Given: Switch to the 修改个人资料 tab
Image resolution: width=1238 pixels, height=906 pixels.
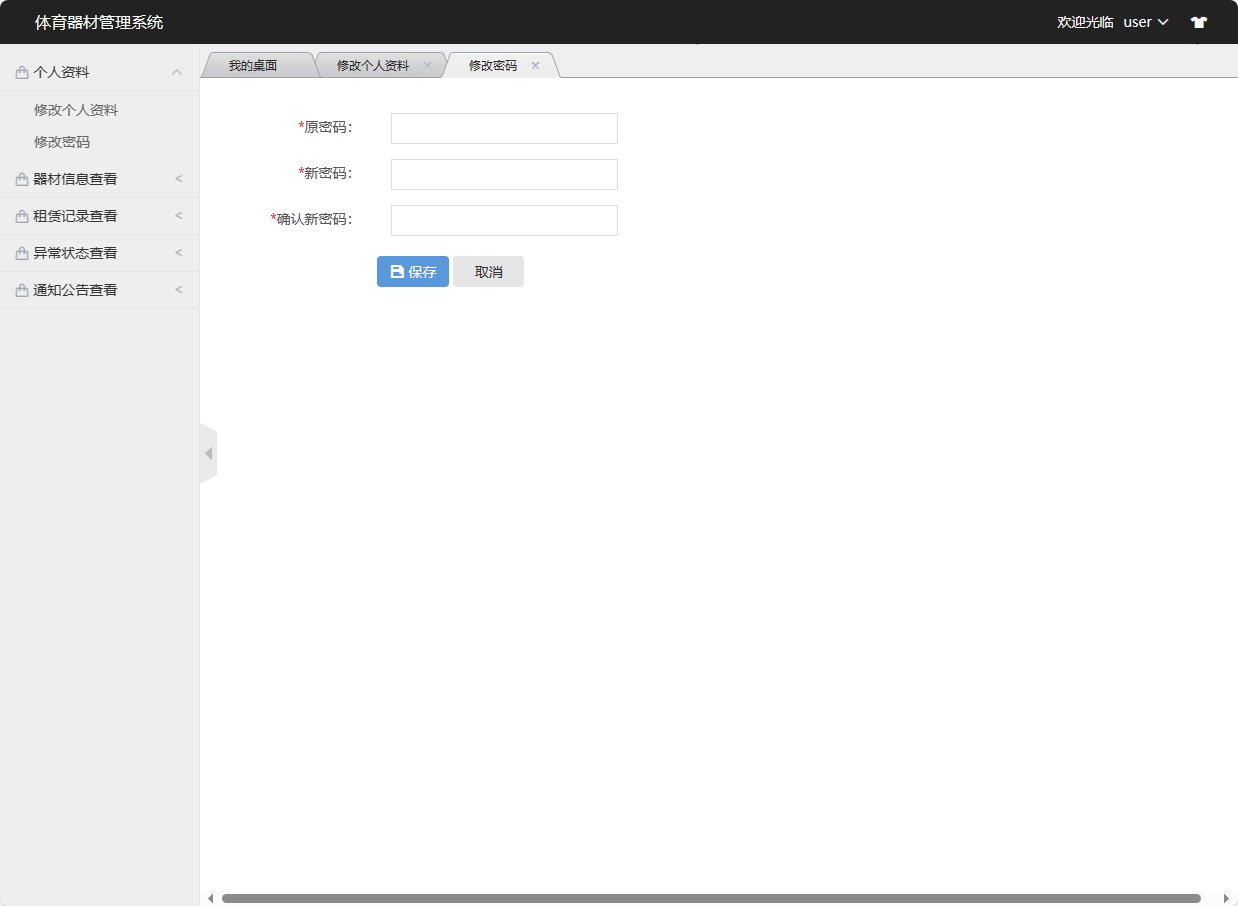Looking at the screenshot, I should pos(372,64).
